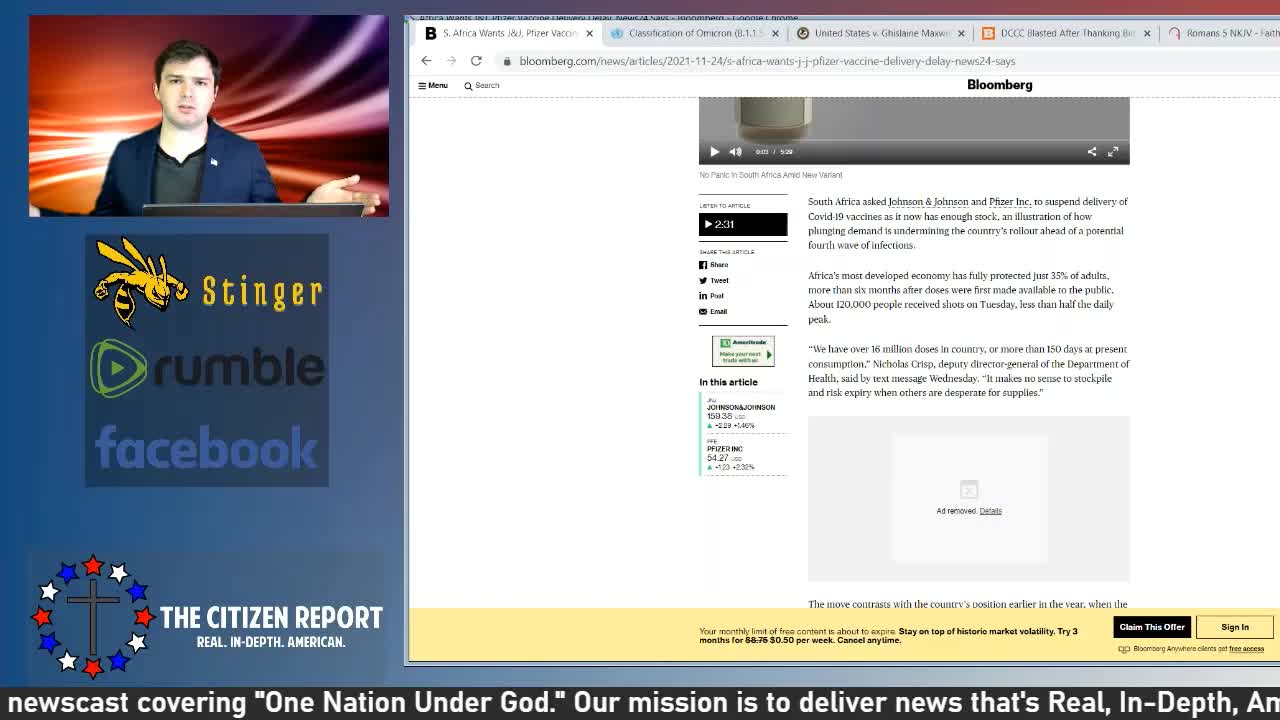Close the DCCC Blasted tab
Screen dimensions: 1280x720
(1147, 33)
